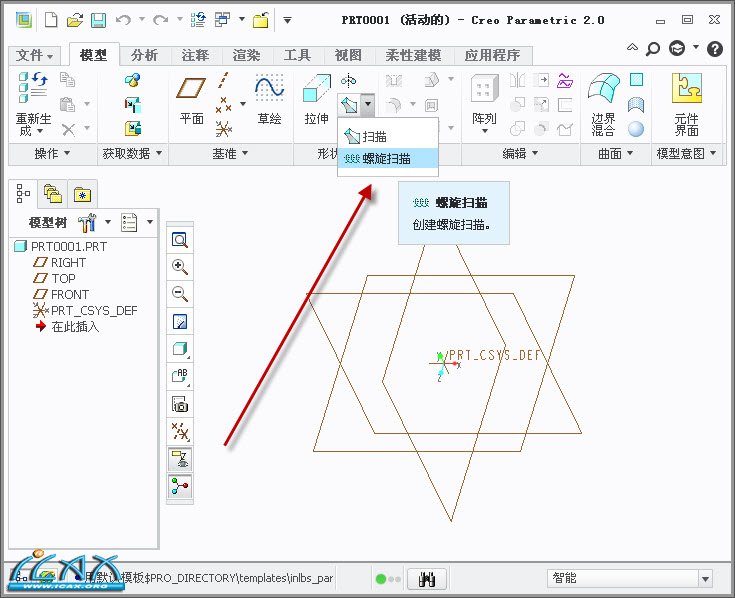
Task: Click the Project curve purple icon
Action: [x=565, y=81]
